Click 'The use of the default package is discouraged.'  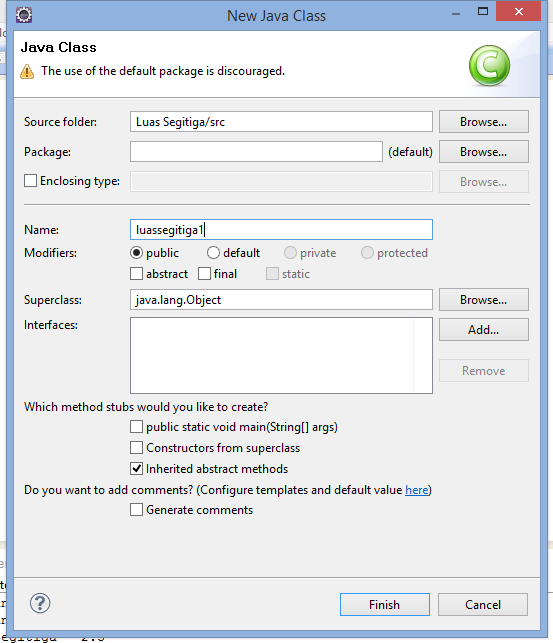pos(163,71)
